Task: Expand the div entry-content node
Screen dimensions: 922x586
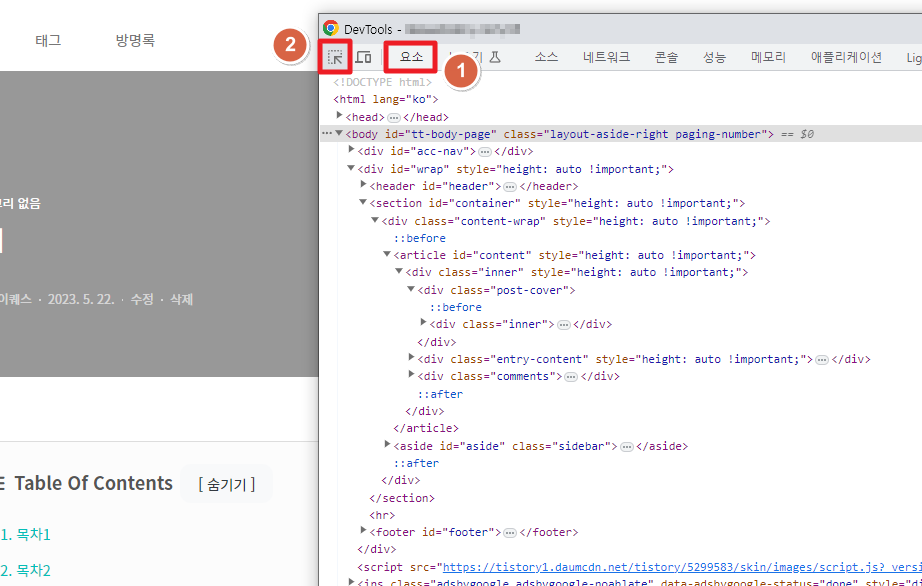Action: pos(412,357)
